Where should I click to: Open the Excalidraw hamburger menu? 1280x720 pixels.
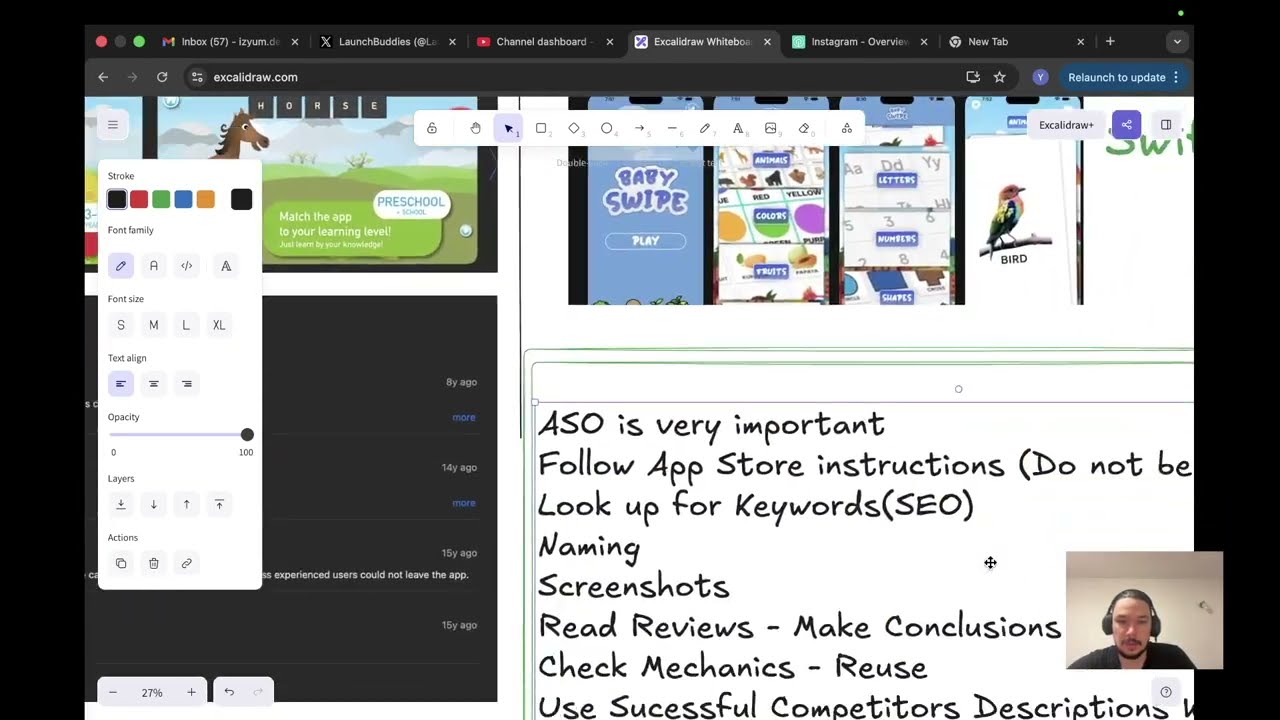click(113, 125)
